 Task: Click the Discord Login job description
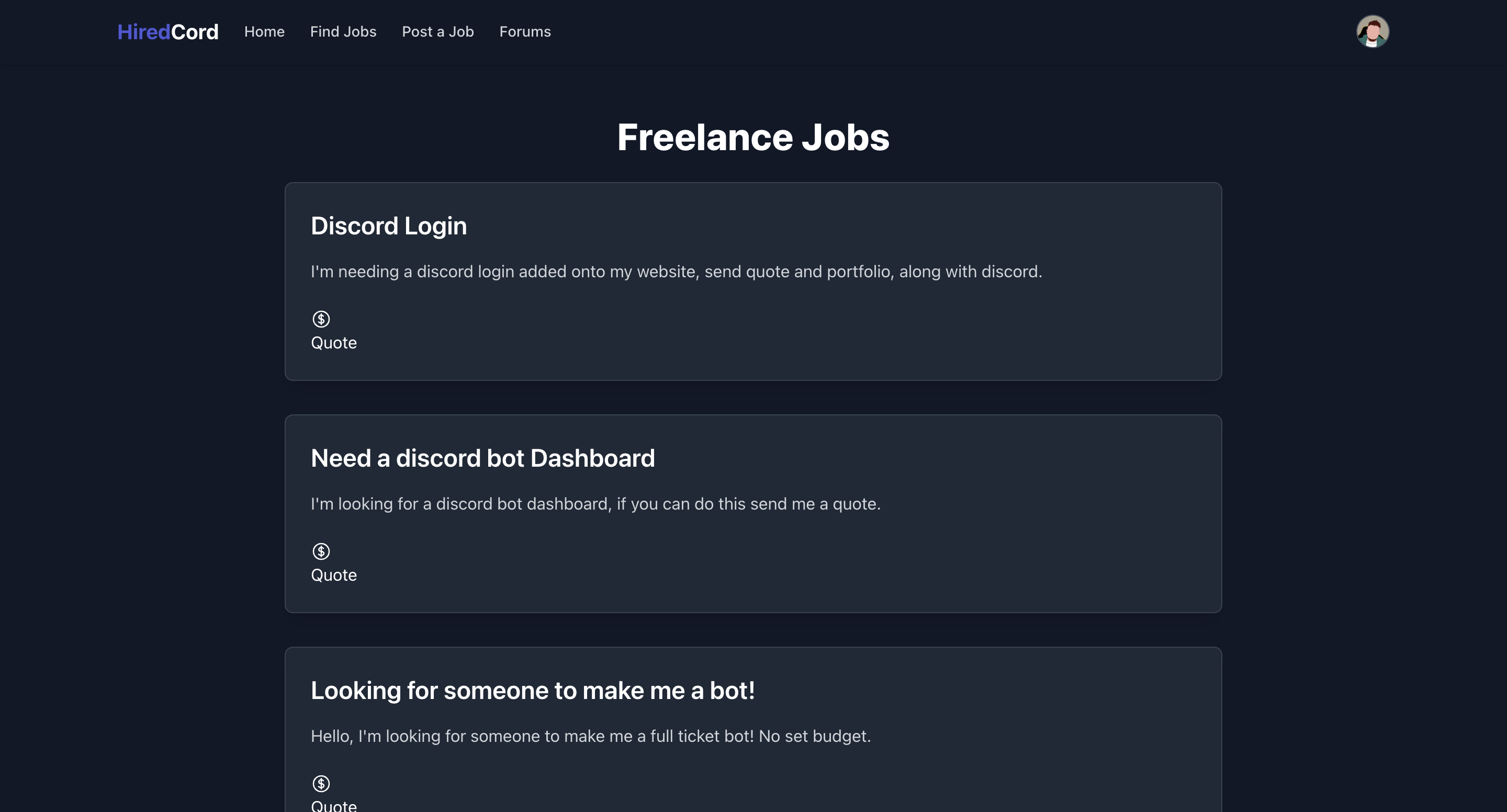676,272
